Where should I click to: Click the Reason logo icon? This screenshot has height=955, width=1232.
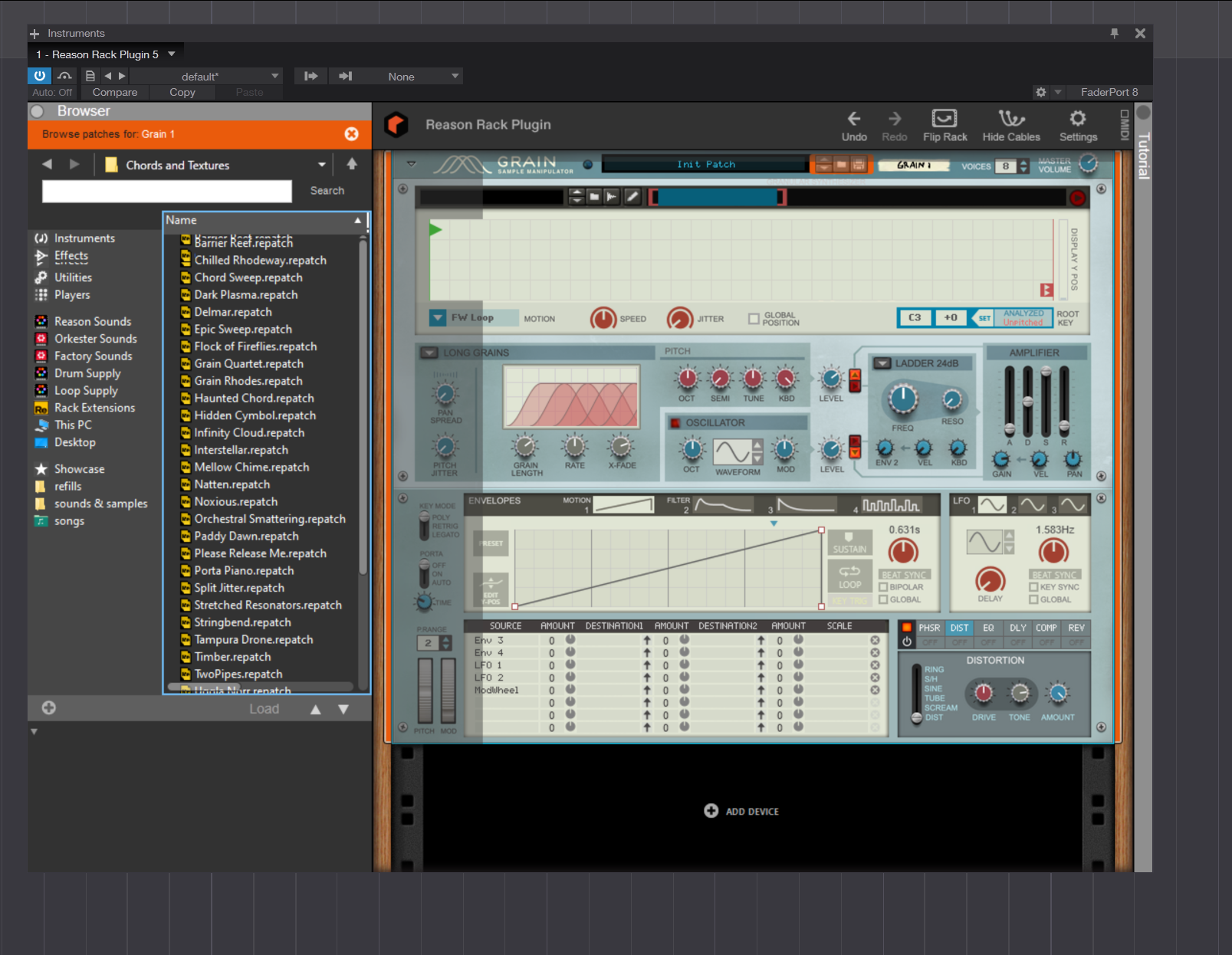point(396,124)
